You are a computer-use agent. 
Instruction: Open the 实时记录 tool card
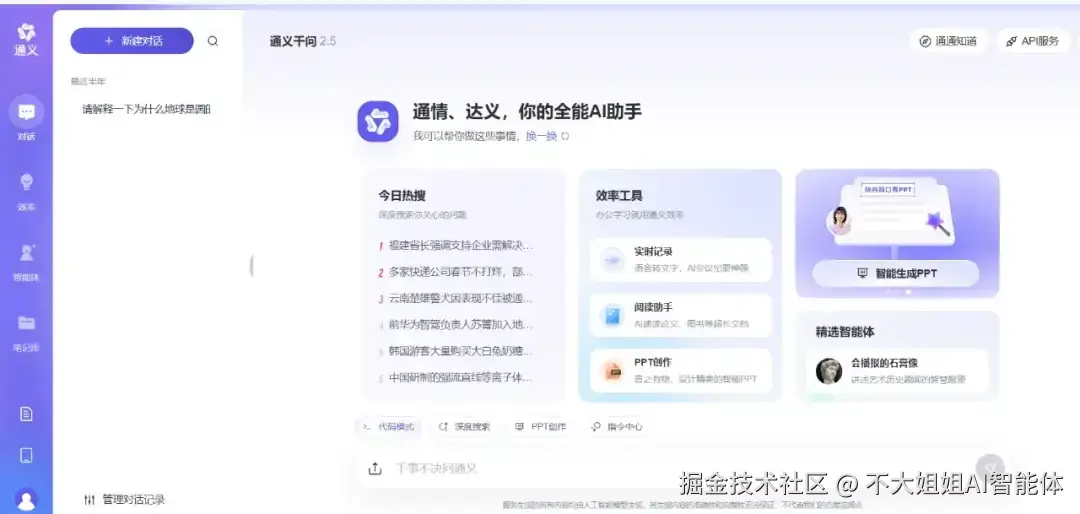pos(681,260)
